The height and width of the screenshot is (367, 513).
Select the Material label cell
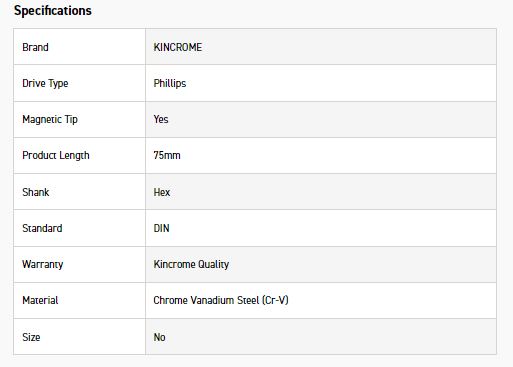[x=79, y=301]
